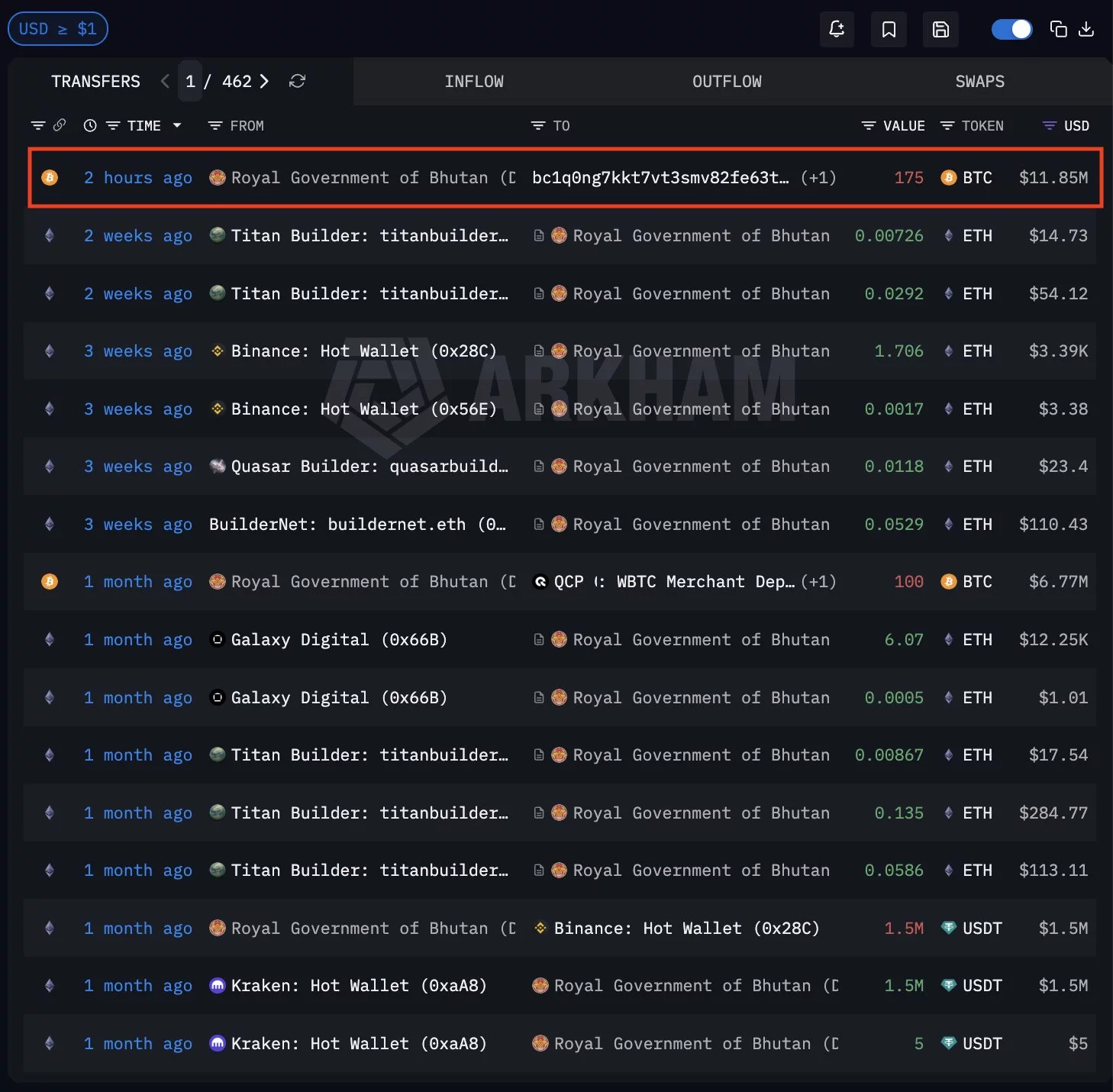Image resolution: width=1113 pixels, height=1092 pixels.
Task: Bookmark this transfers view
Action: pyautogui.click(x=889, y=29)
